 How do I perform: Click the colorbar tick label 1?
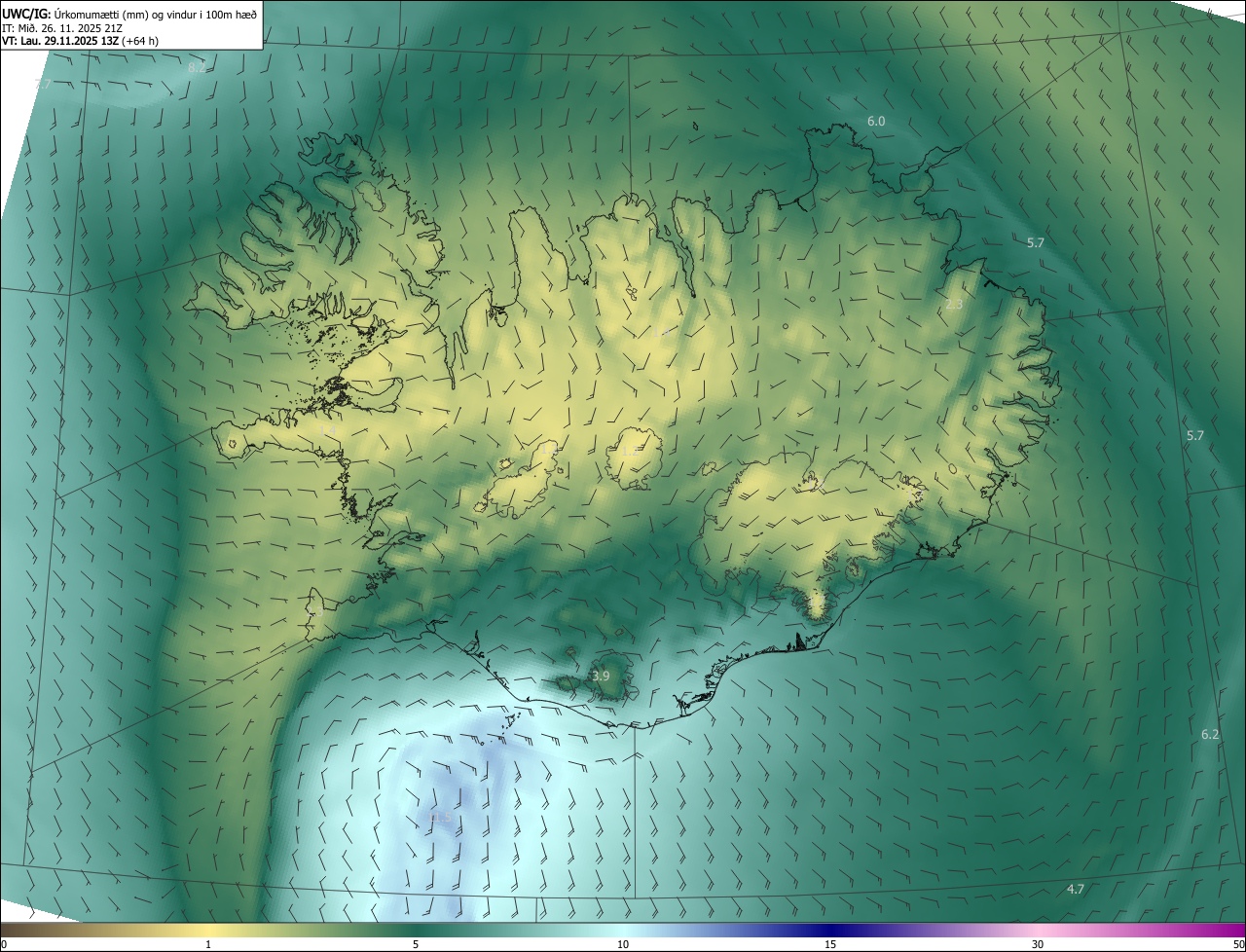[x=208, y=944]
